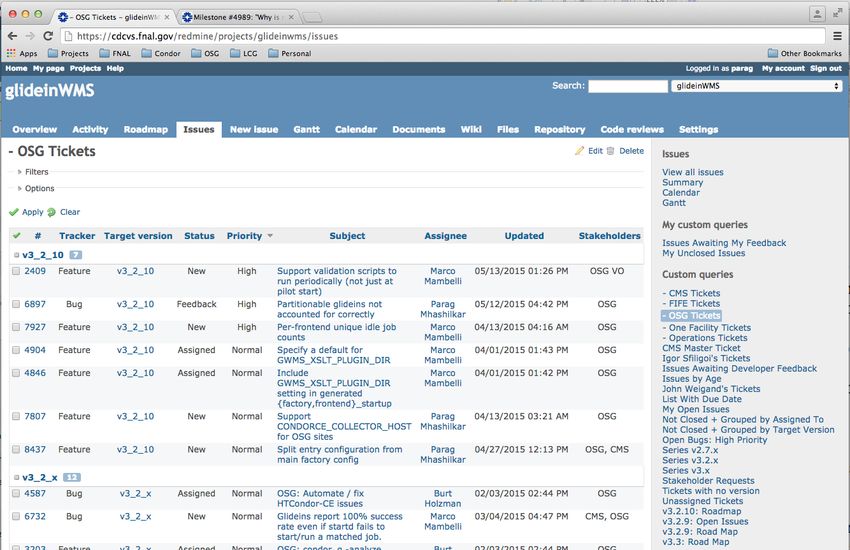Click the trash Delete query icon
The image size is (850, 550).
tap(610, 151)
